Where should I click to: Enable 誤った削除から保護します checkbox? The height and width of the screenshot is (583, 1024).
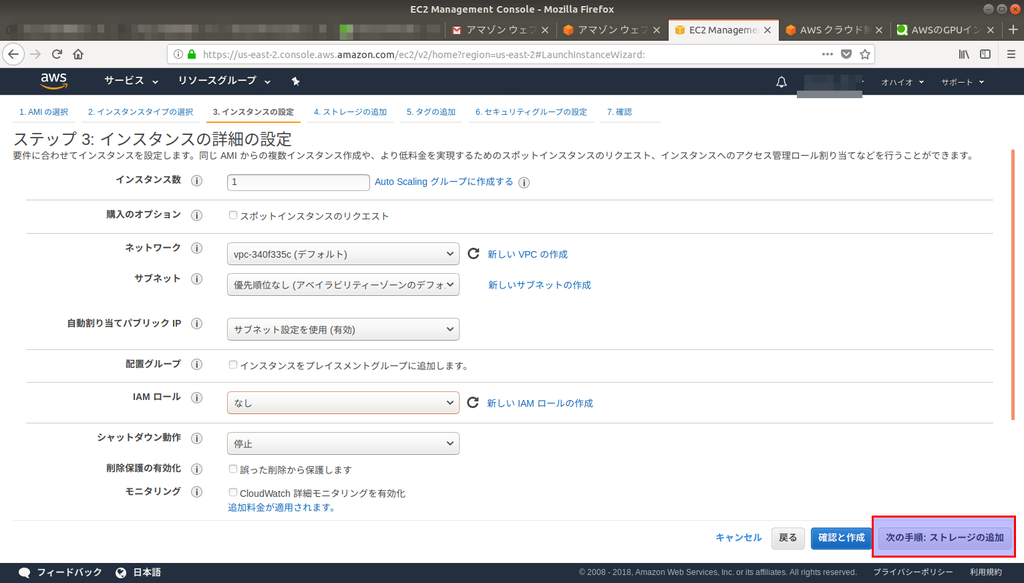pos(232,469)
